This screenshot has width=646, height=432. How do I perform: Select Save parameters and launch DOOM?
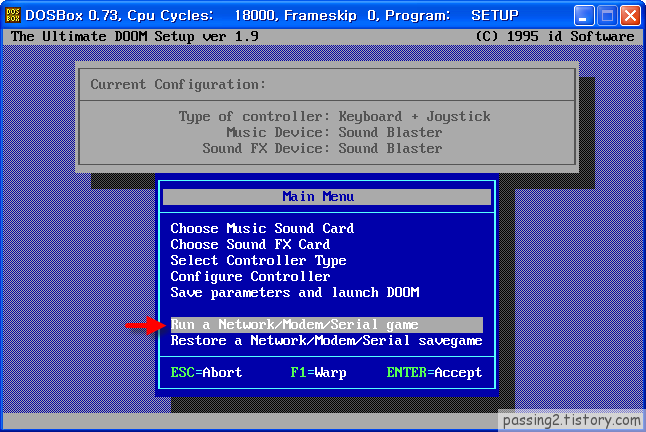[295, 293]
